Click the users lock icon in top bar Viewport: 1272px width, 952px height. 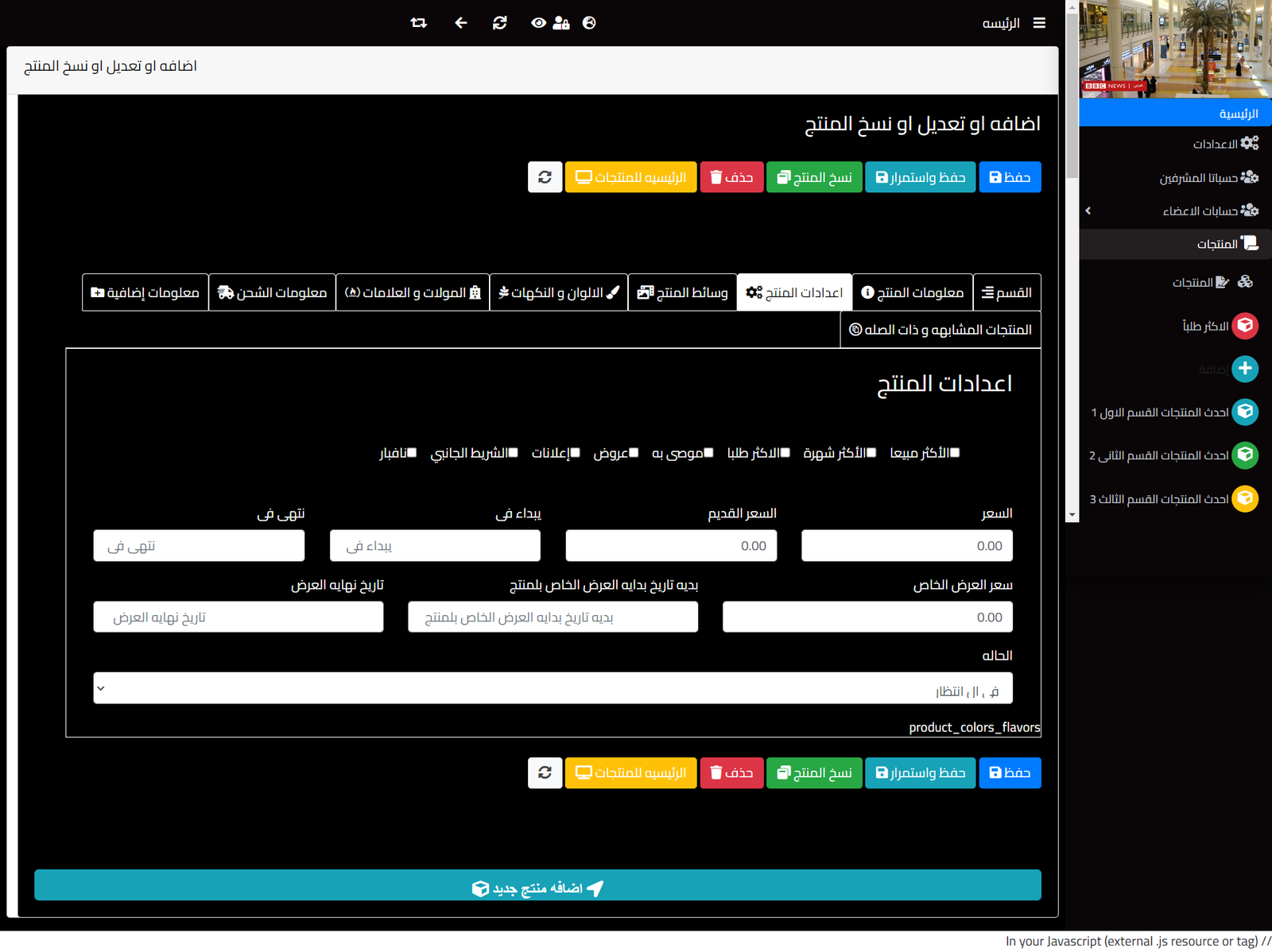561,23
